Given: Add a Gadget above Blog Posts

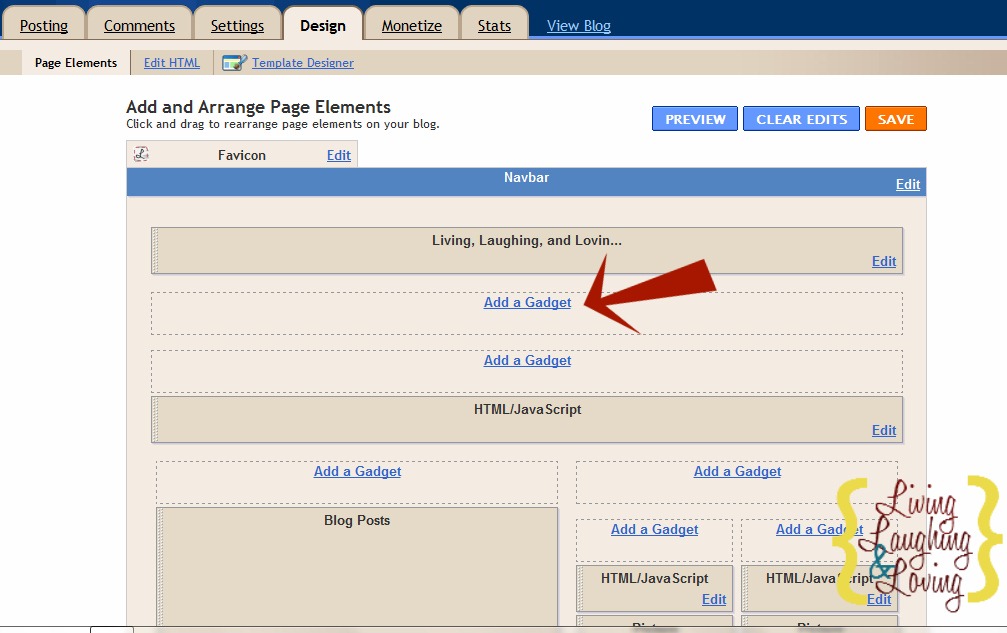Looking at the screenshot, I should tap(357, 471).
